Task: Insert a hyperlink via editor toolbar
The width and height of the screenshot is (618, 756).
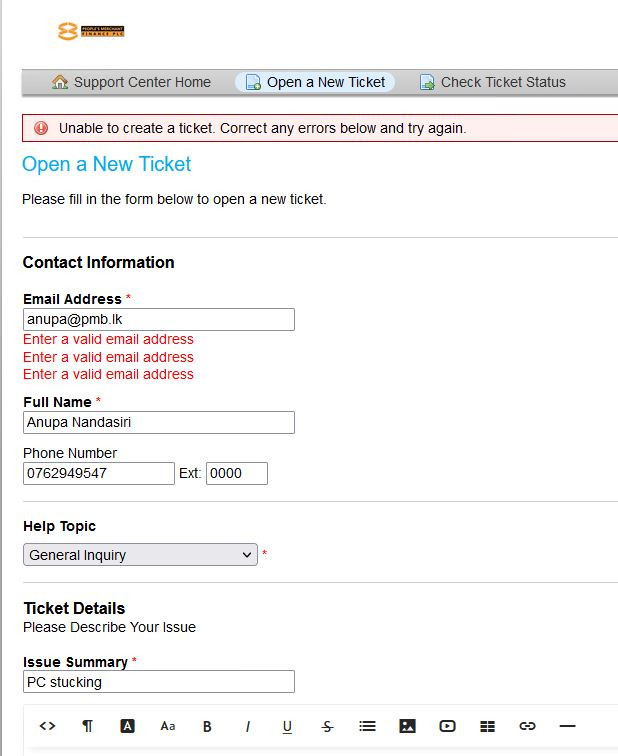Action: (x=527, y=726)
